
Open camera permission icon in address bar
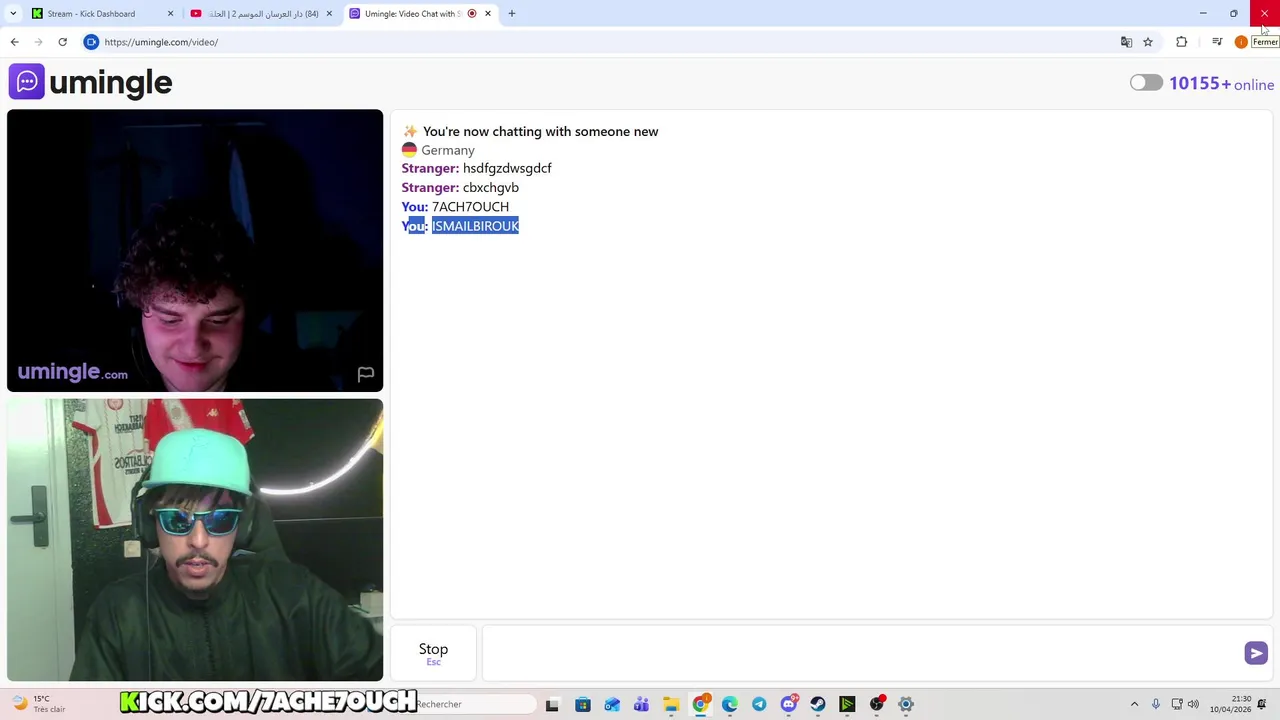click(x=91, y=42)
